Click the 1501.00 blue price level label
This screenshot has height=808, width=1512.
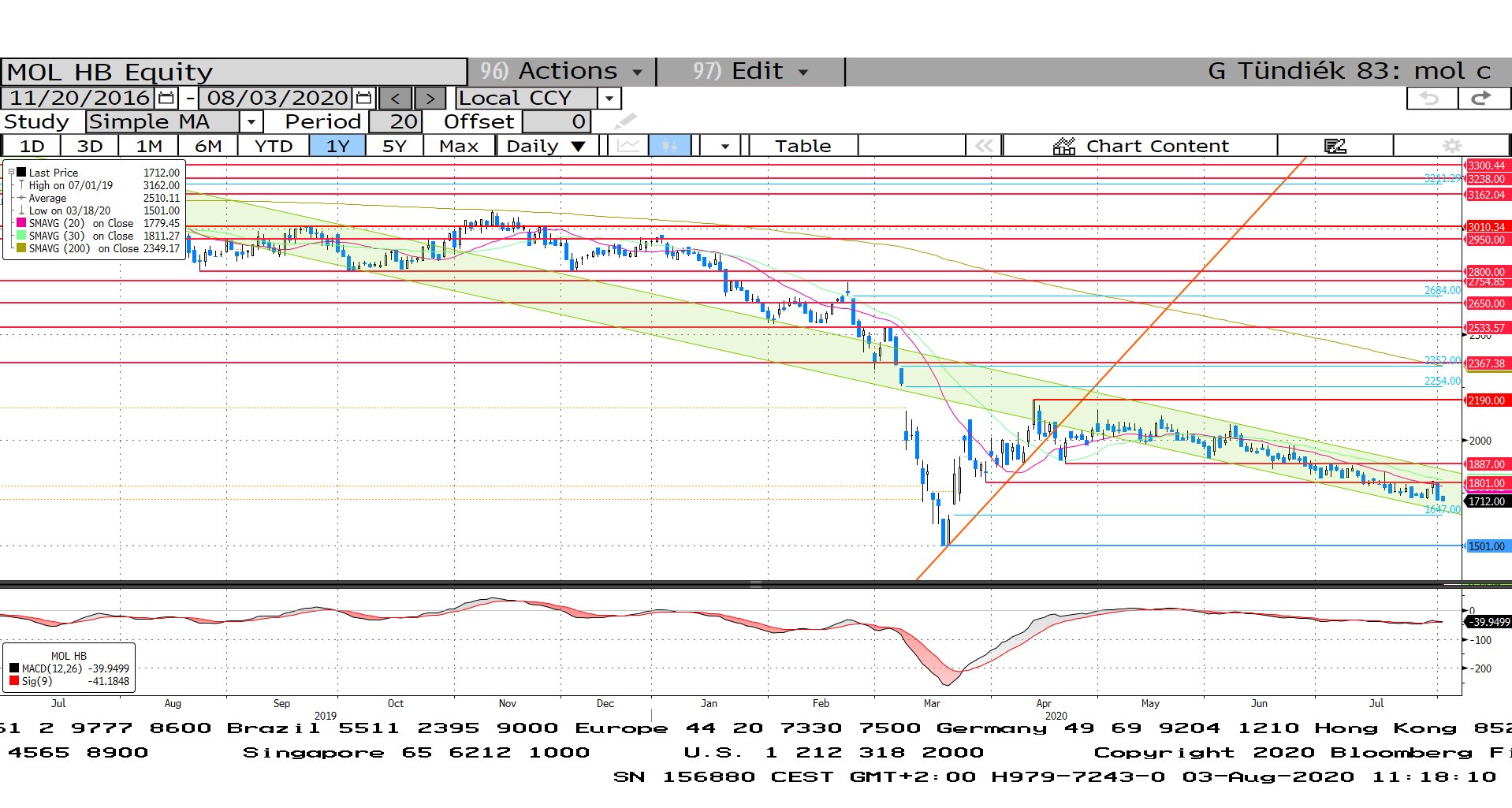1486,546
